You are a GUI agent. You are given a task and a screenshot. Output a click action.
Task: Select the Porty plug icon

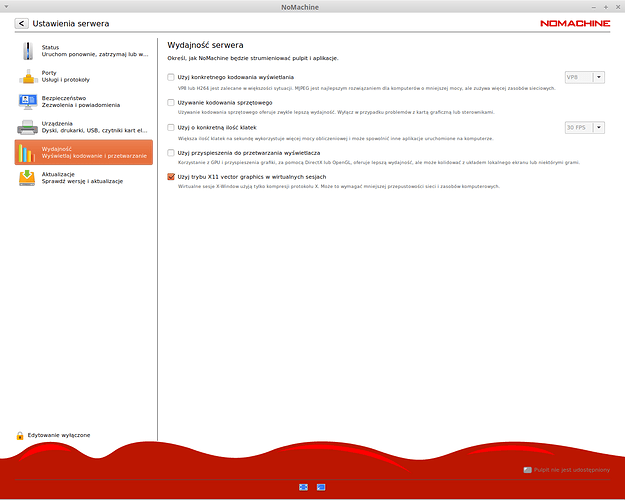point(28,76)
